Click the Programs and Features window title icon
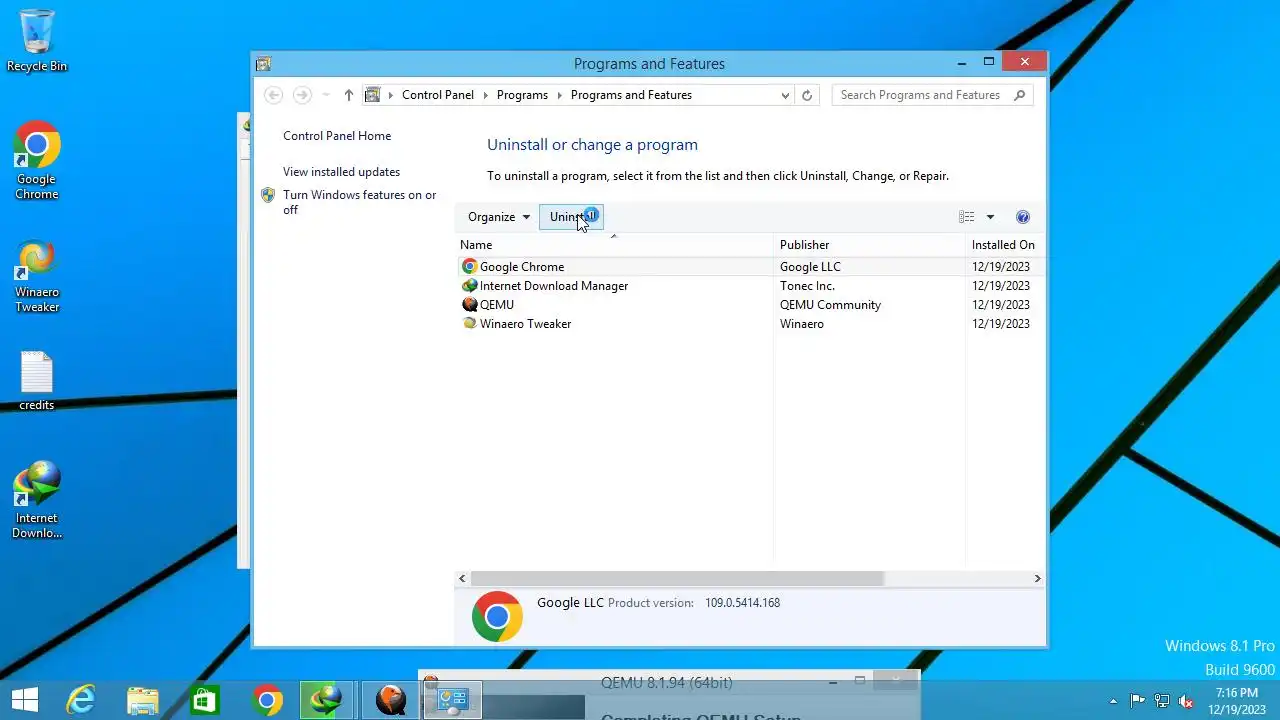 click(263, 64)
